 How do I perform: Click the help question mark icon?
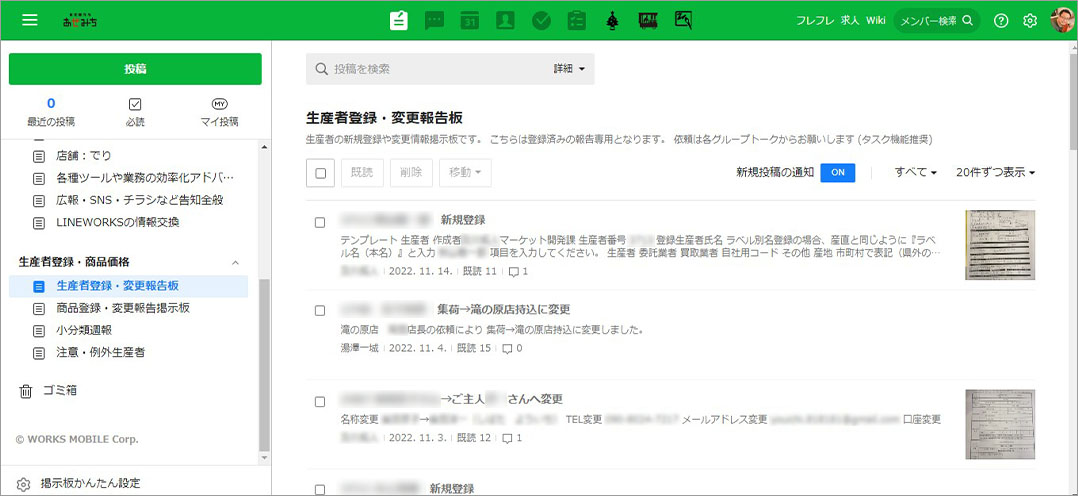click(x=1001, y=20)
